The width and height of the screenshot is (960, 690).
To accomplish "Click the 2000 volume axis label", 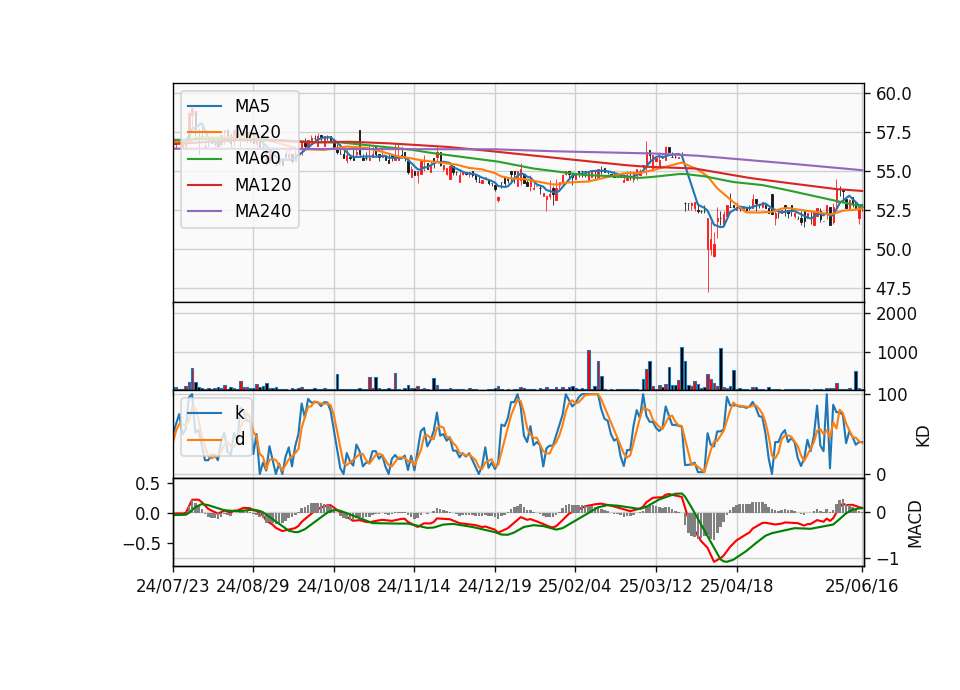I will (896, 314).
